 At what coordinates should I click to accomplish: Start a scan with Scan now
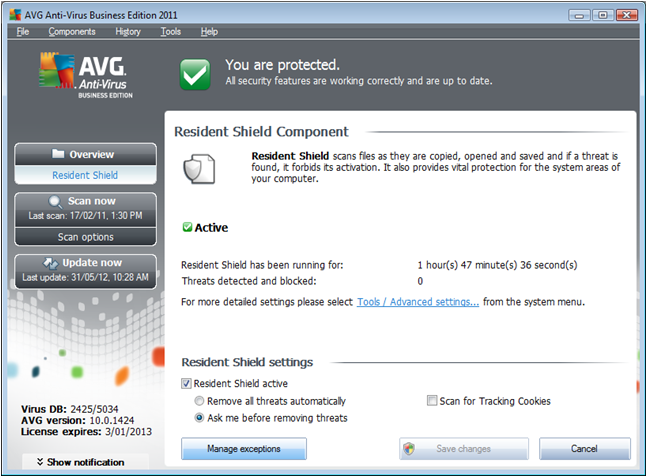85,209
